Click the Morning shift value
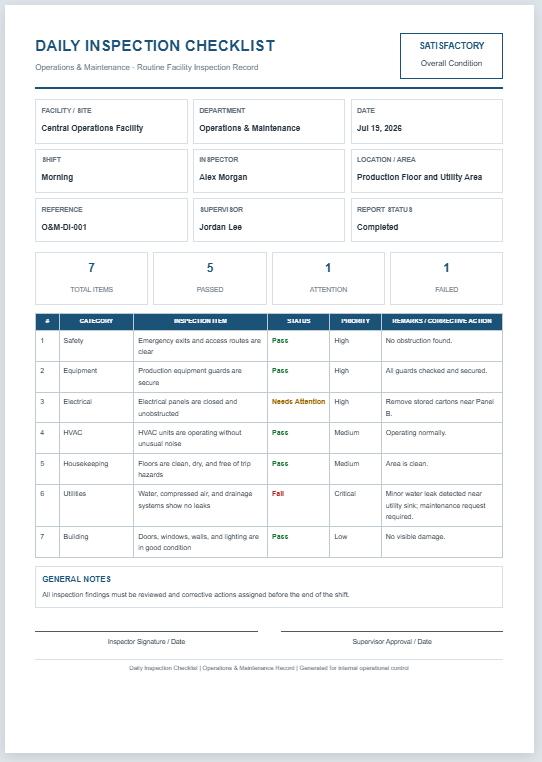This screenshot has height=762, width=542. tap(57, 177)
